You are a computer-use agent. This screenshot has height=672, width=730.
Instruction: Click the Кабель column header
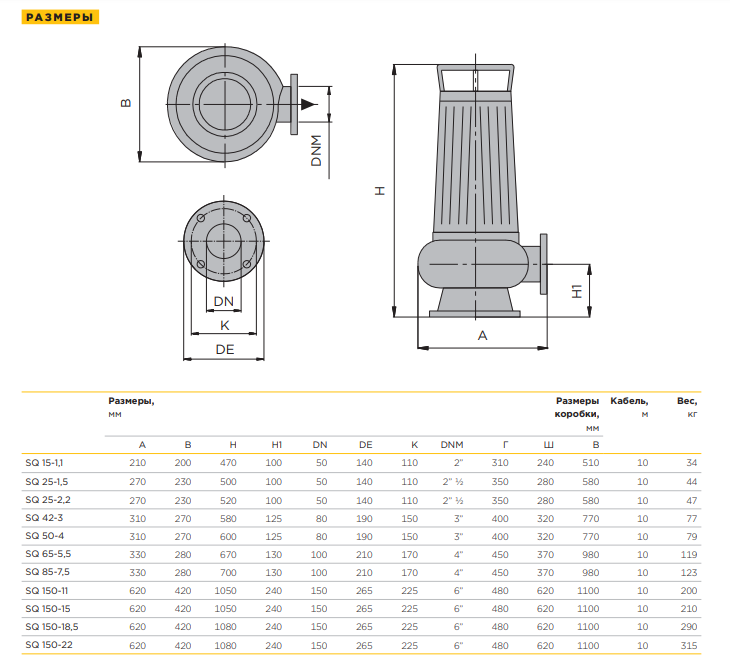pos(629,400)
